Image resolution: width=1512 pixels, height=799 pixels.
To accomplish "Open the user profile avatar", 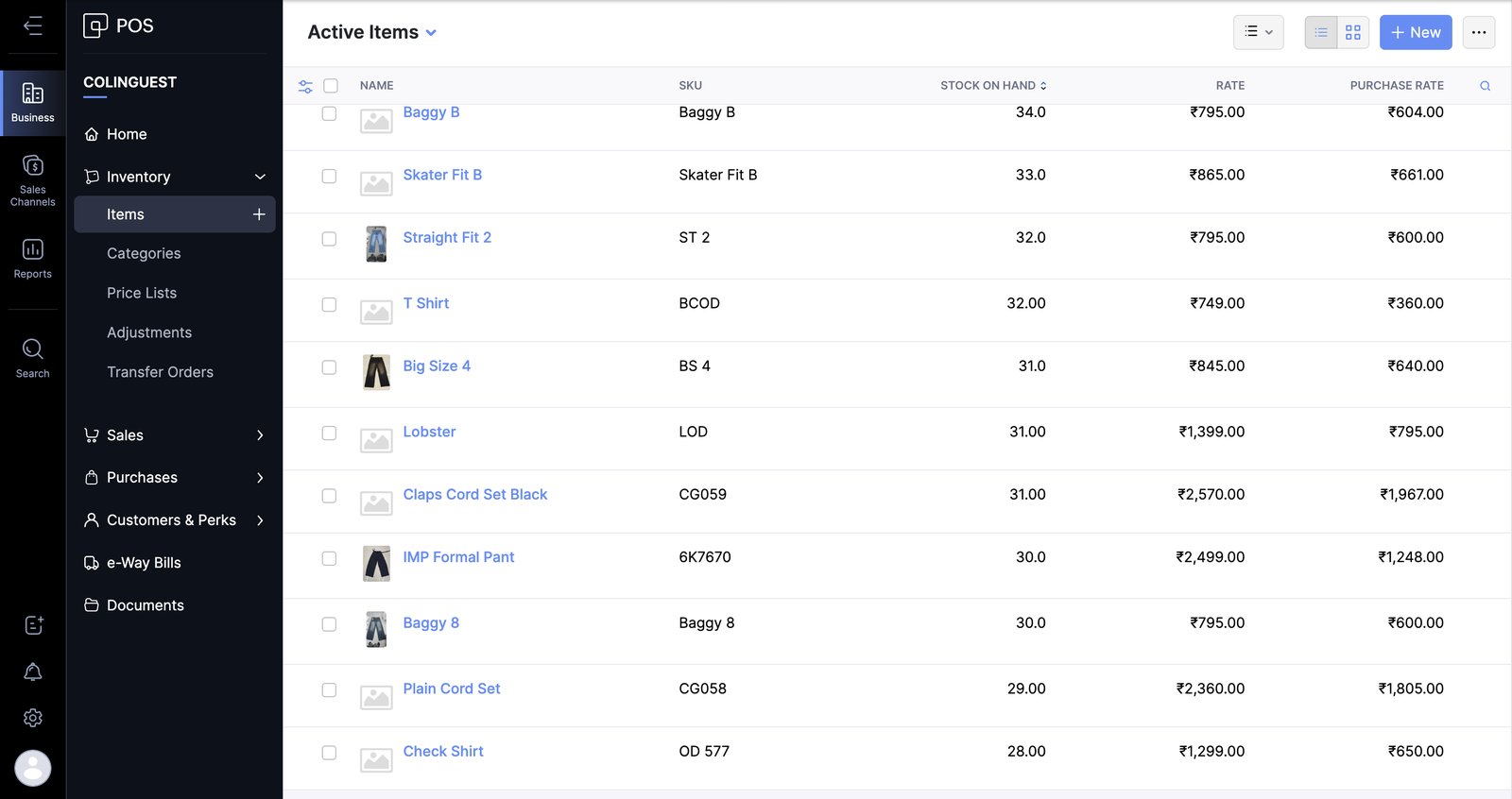I will [x=33, y=768].
